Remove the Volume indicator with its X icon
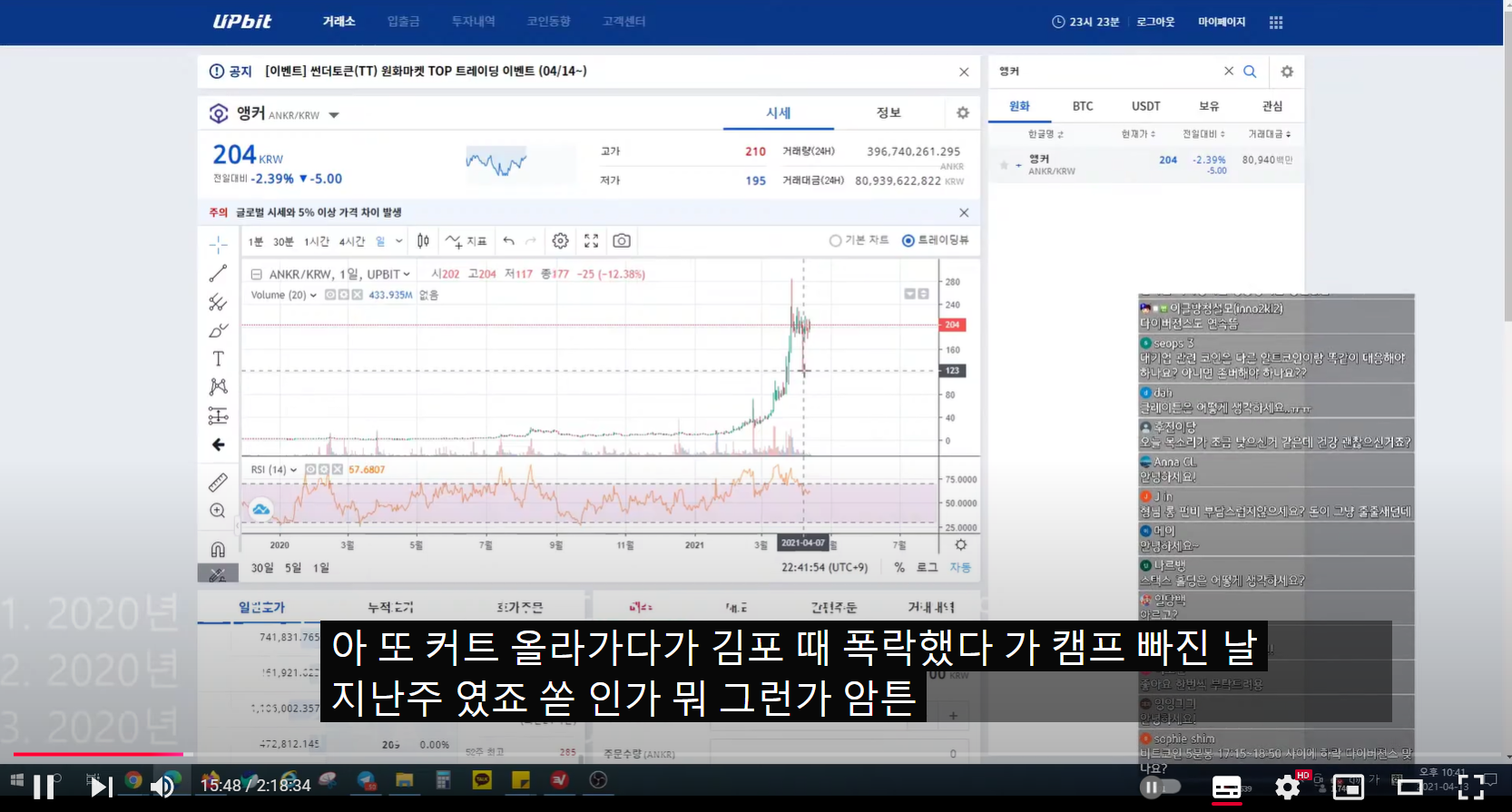 pyautogui.click(x=358, y=295)
